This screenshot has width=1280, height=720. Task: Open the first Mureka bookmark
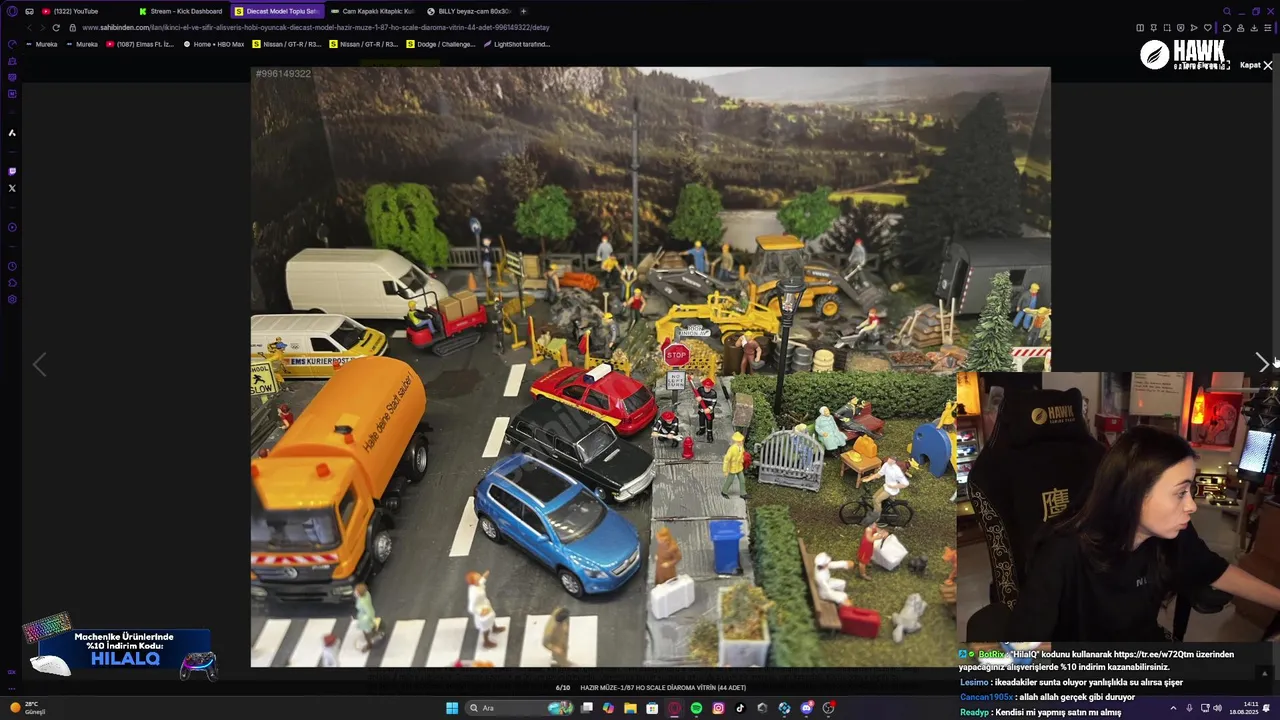click(41, 44)
